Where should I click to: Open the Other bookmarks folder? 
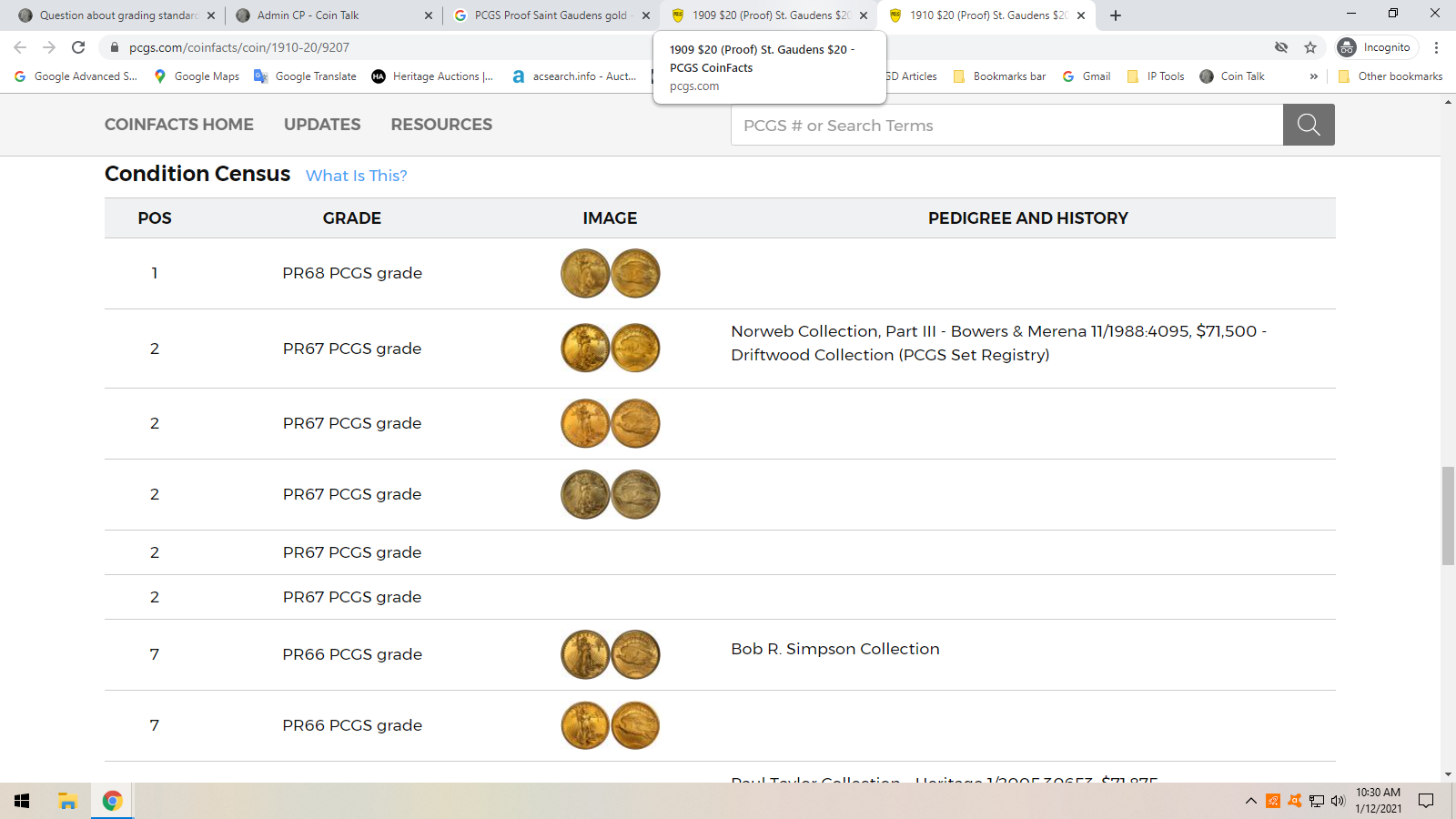pyautogui.click(x=1390, y=76)
